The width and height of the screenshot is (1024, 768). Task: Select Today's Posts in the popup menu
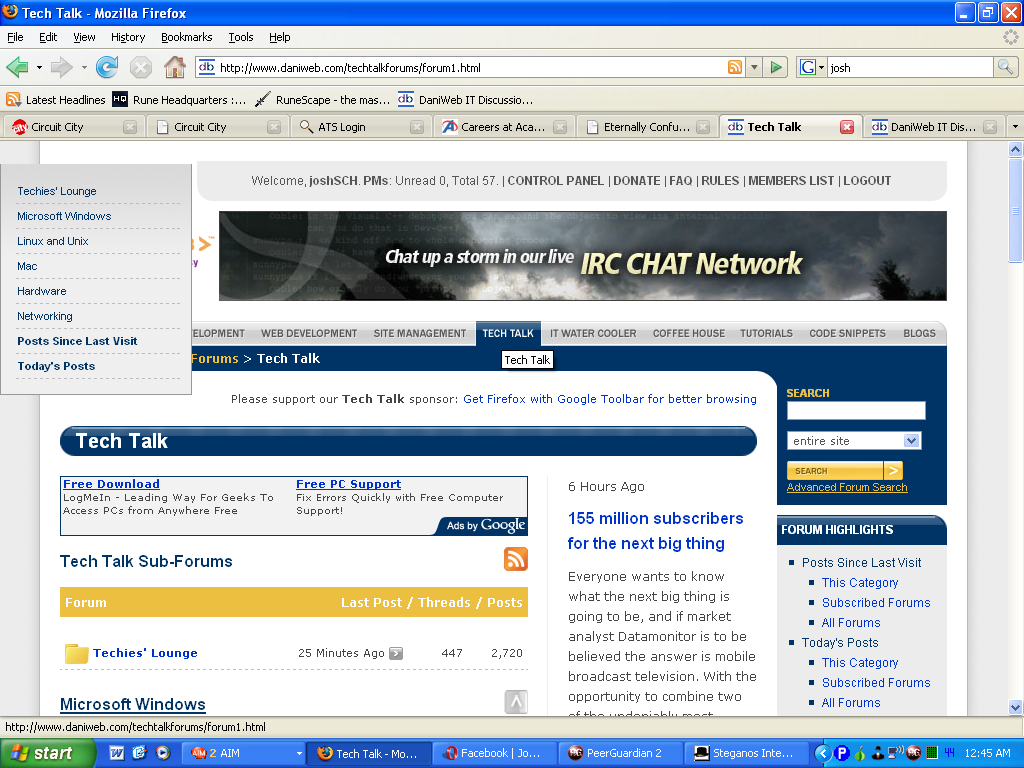point(56,366)
